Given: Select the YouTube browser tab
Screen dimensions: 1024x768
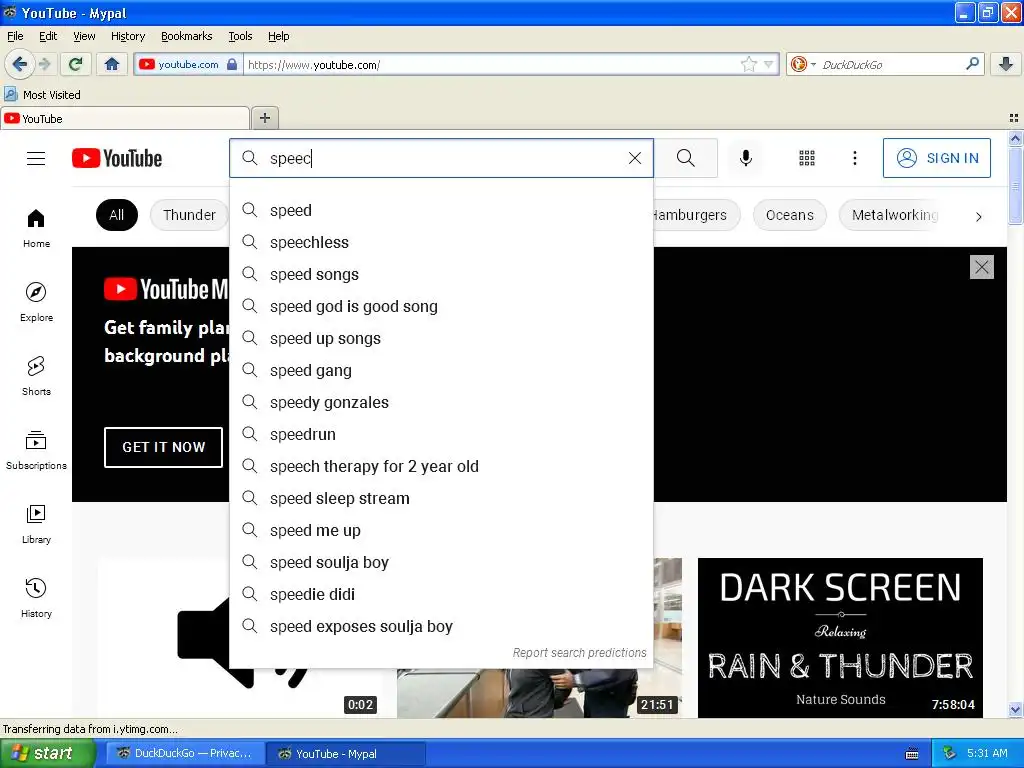Looking at the screenshot, I should (x=125, y=118).
